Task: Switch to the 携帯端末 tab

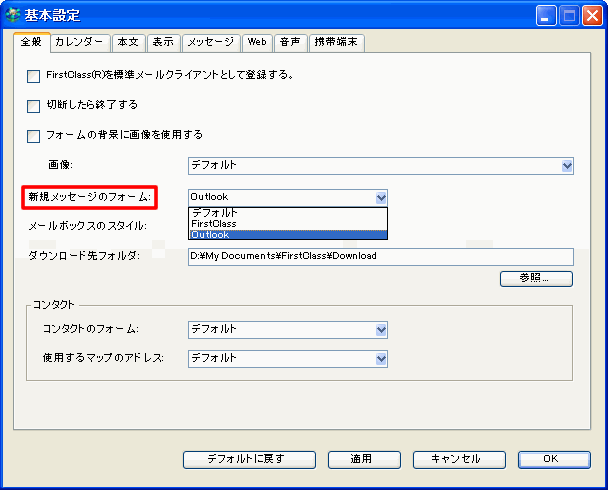Action: (336, 42)
